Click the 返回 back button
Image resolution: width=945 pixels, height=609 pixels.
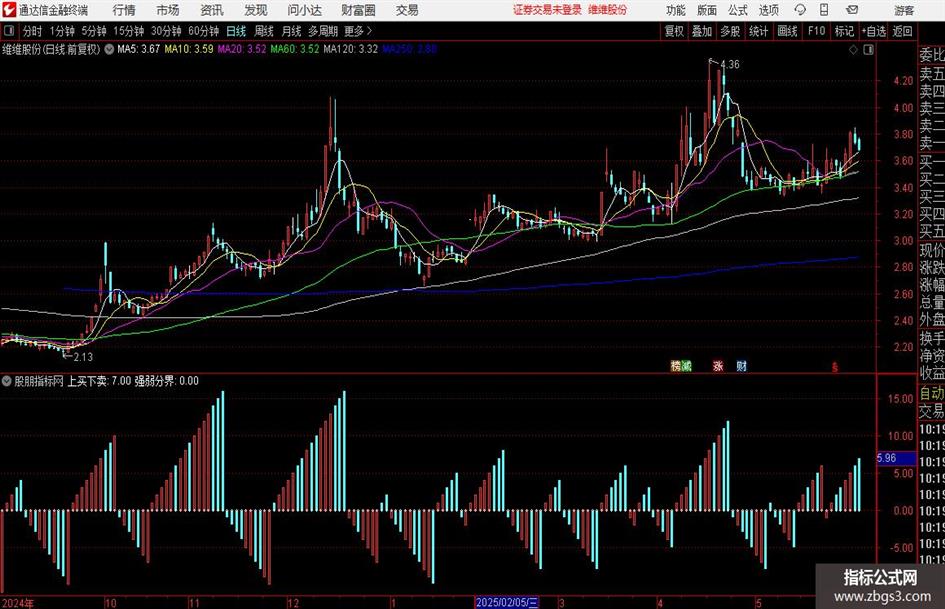(902, 31)
